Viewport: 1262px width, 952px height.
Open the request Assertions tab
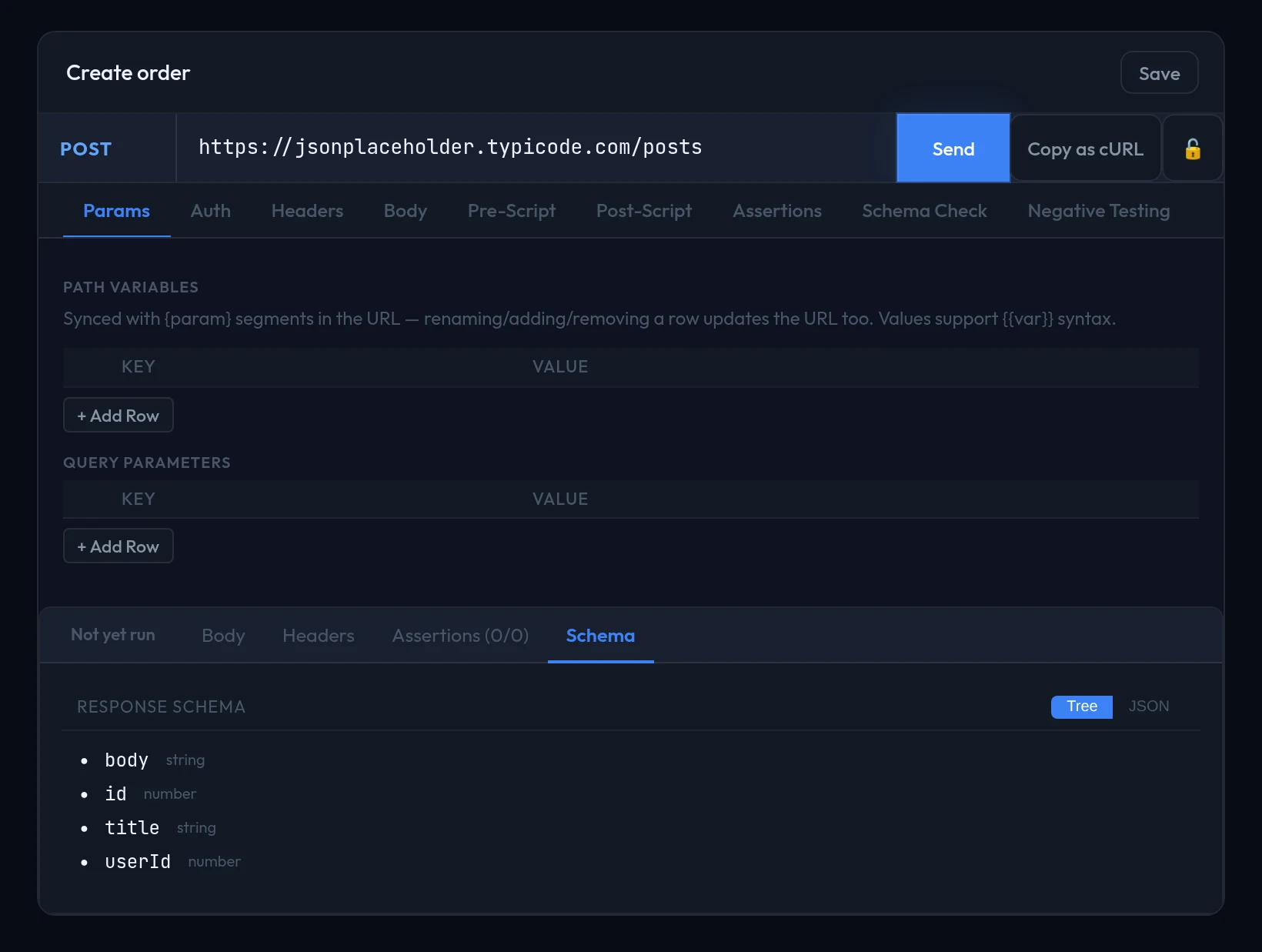776,211
